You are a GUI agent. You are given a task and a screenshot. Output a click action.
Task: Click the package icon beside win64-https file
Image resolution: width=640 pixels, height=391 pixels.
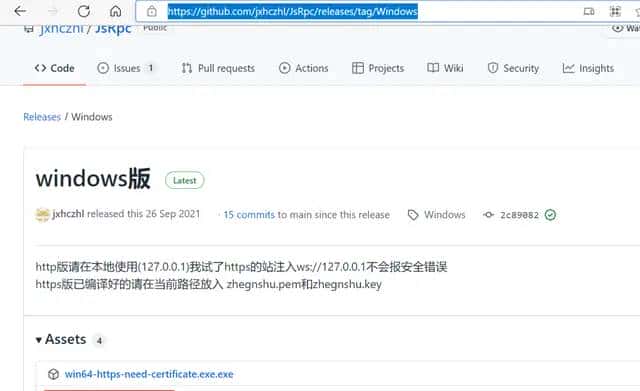(53, 374)
